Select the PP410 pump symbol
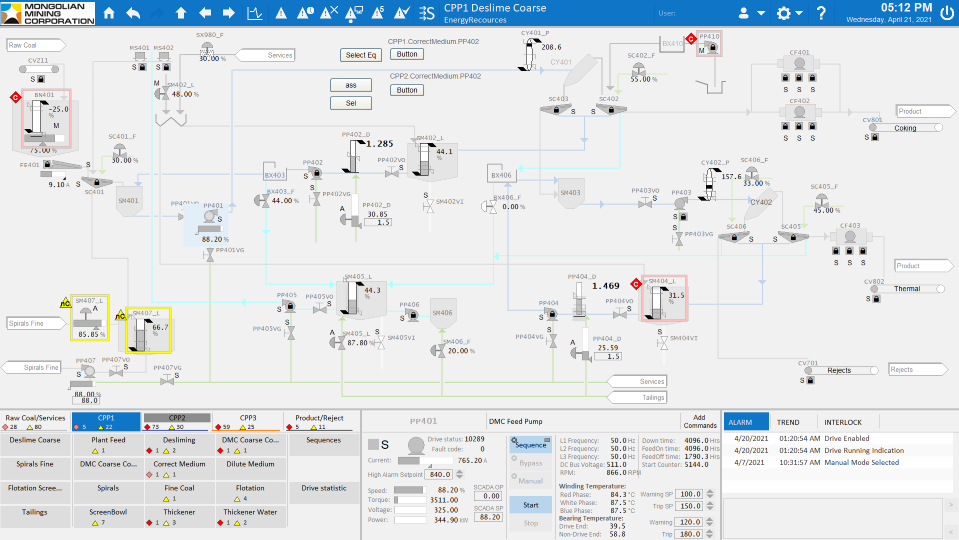Screen dimensions: 959x540 (x=710, y=47)
